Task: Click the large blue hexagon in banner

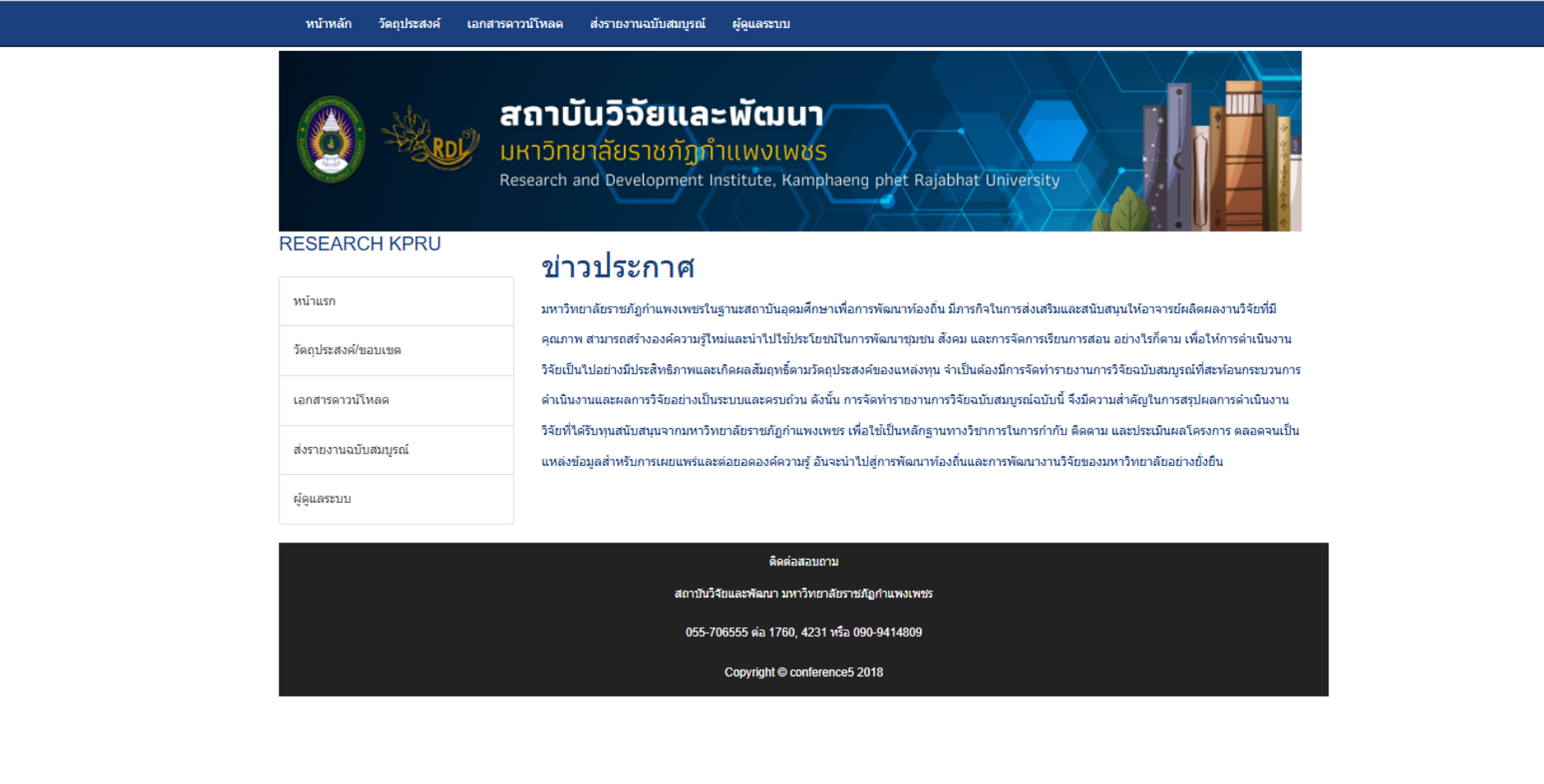Action: [x=1052, y=130]
